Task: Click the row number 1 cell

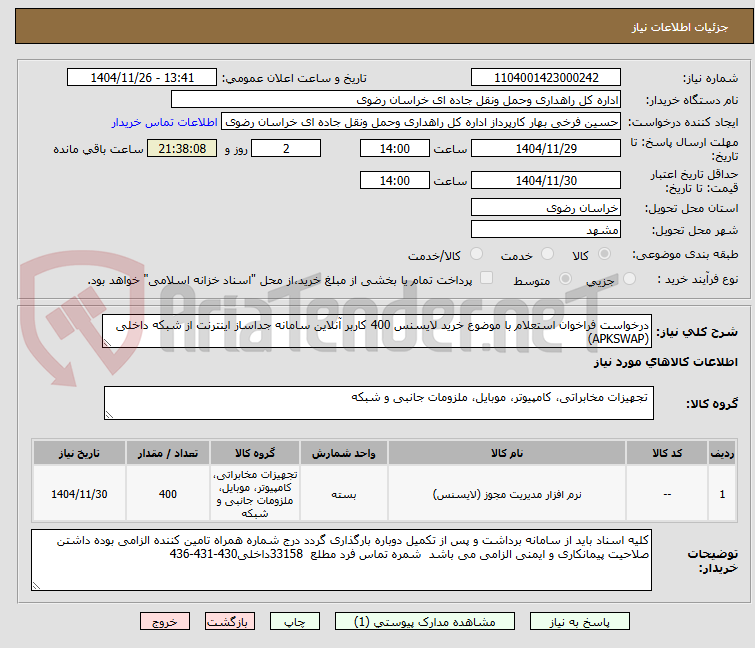Action: point(722,494)
